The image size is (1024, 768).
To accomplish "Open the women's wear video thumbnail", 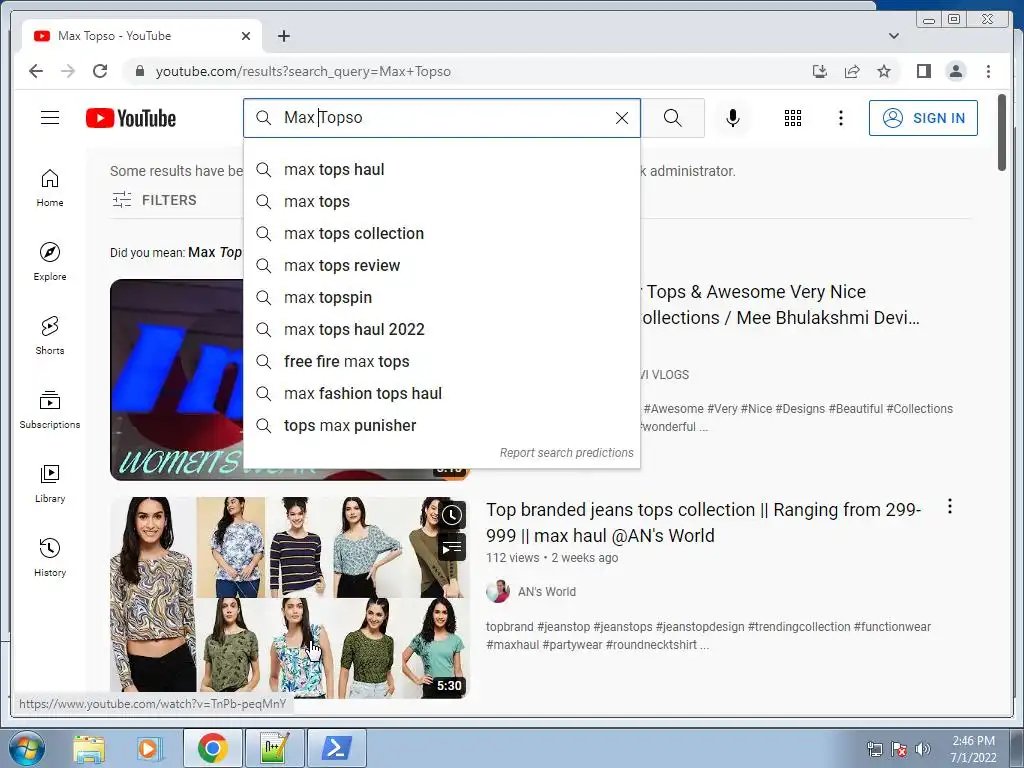I will tap(176, 379).
